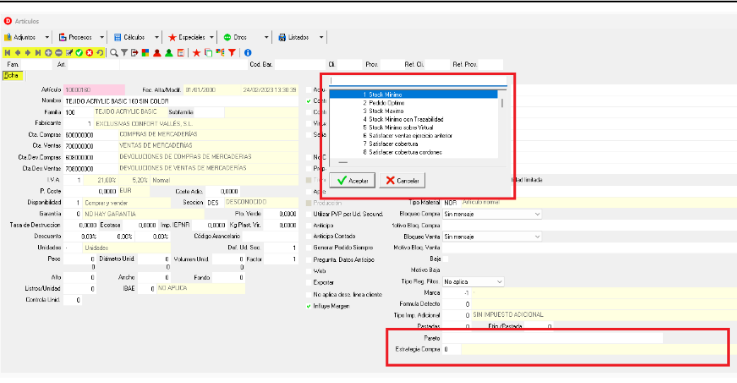
Task: Open the Especiales menu
Action: pyautogui.click(x=187, y=37)
